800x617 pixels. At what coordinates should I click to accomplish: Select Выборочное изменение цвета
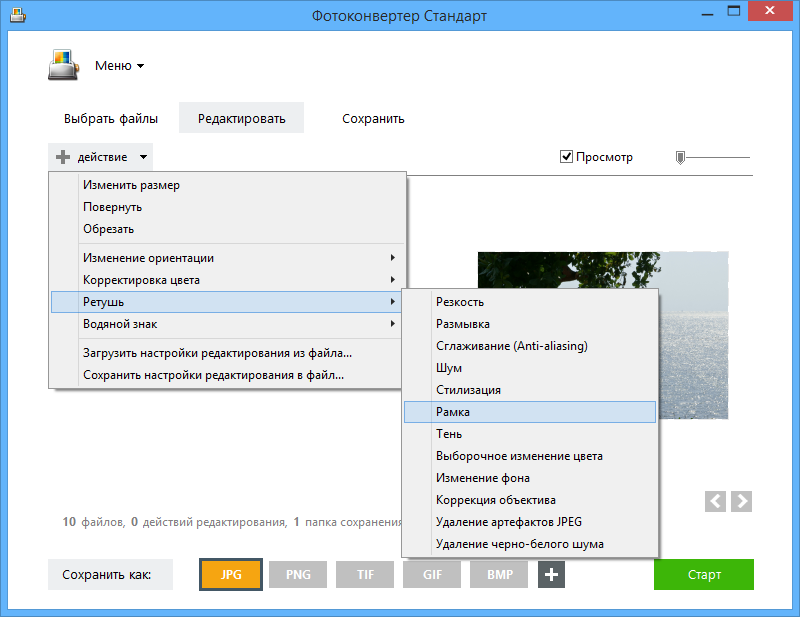pyautogui.click(x=530, y=456)
